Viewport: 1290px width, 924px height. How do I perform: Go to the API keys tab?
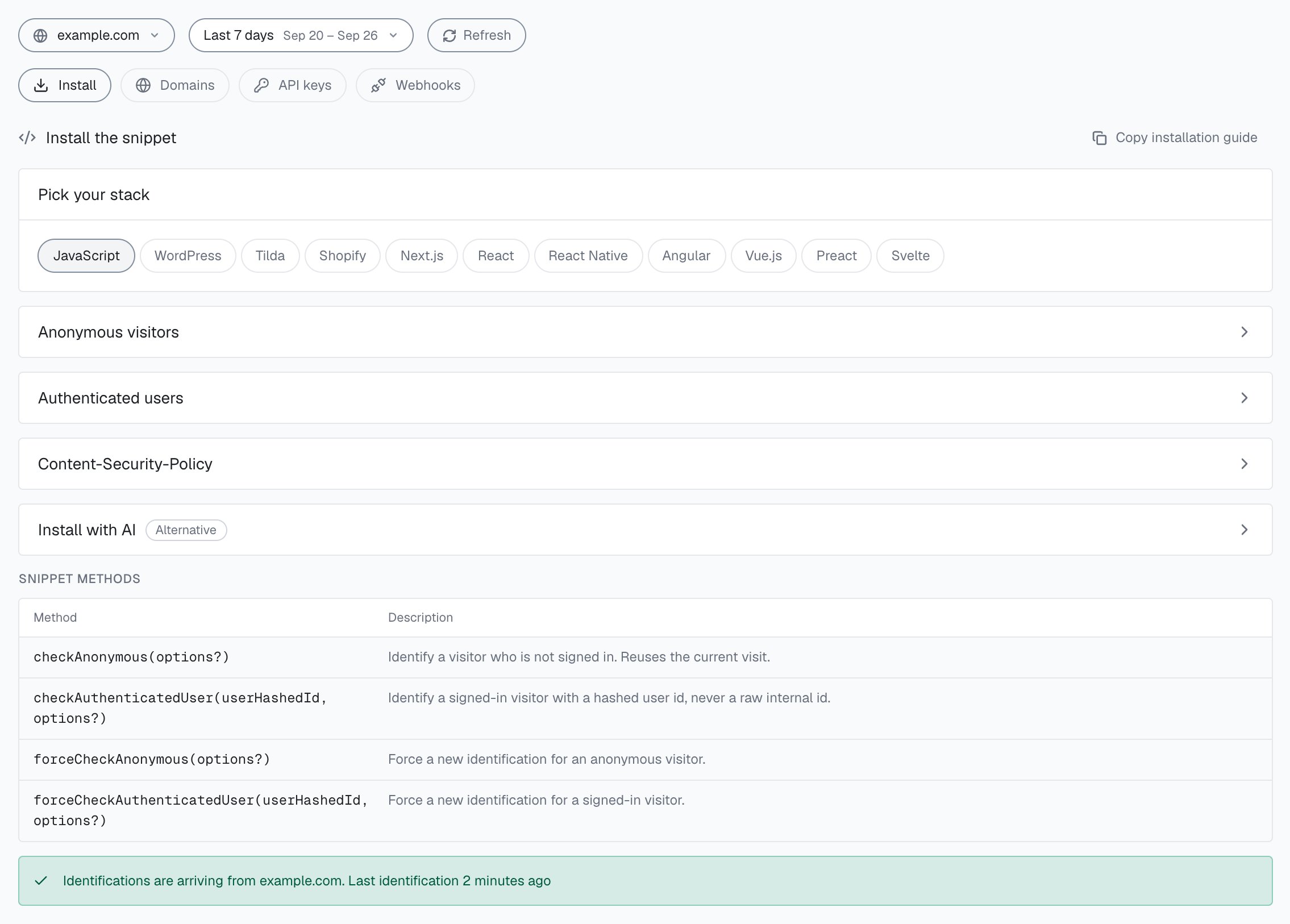click(292, 85)
